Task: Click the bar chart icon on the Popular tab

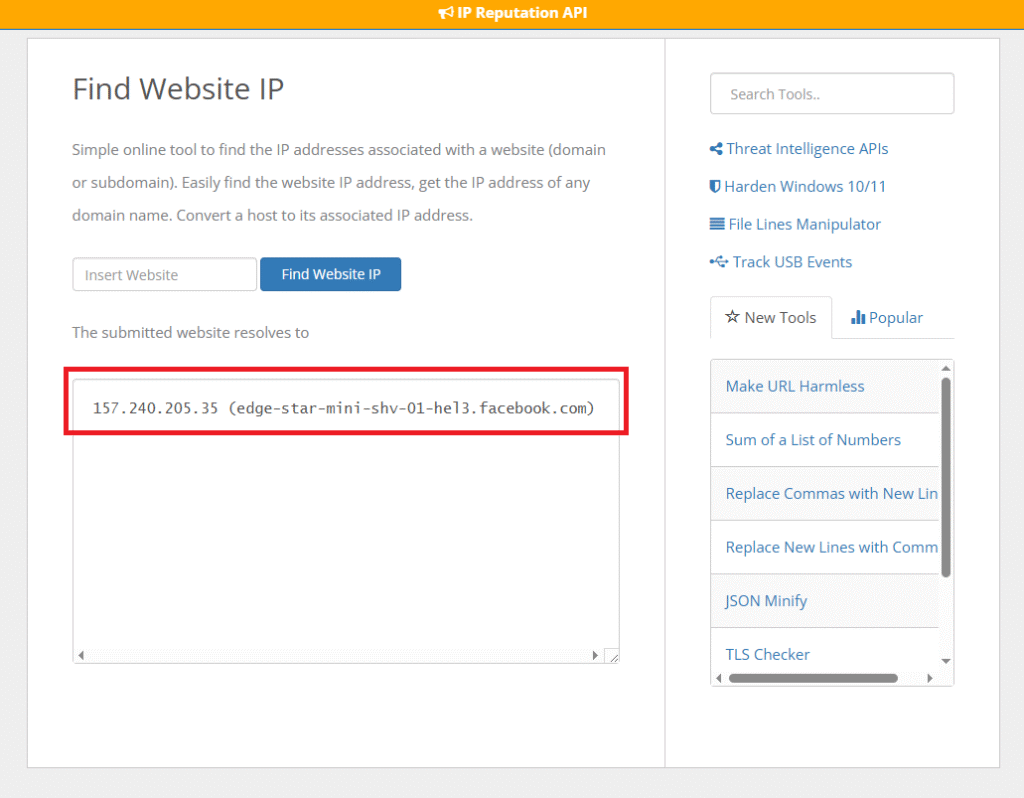Action: (x=858, y=317)
